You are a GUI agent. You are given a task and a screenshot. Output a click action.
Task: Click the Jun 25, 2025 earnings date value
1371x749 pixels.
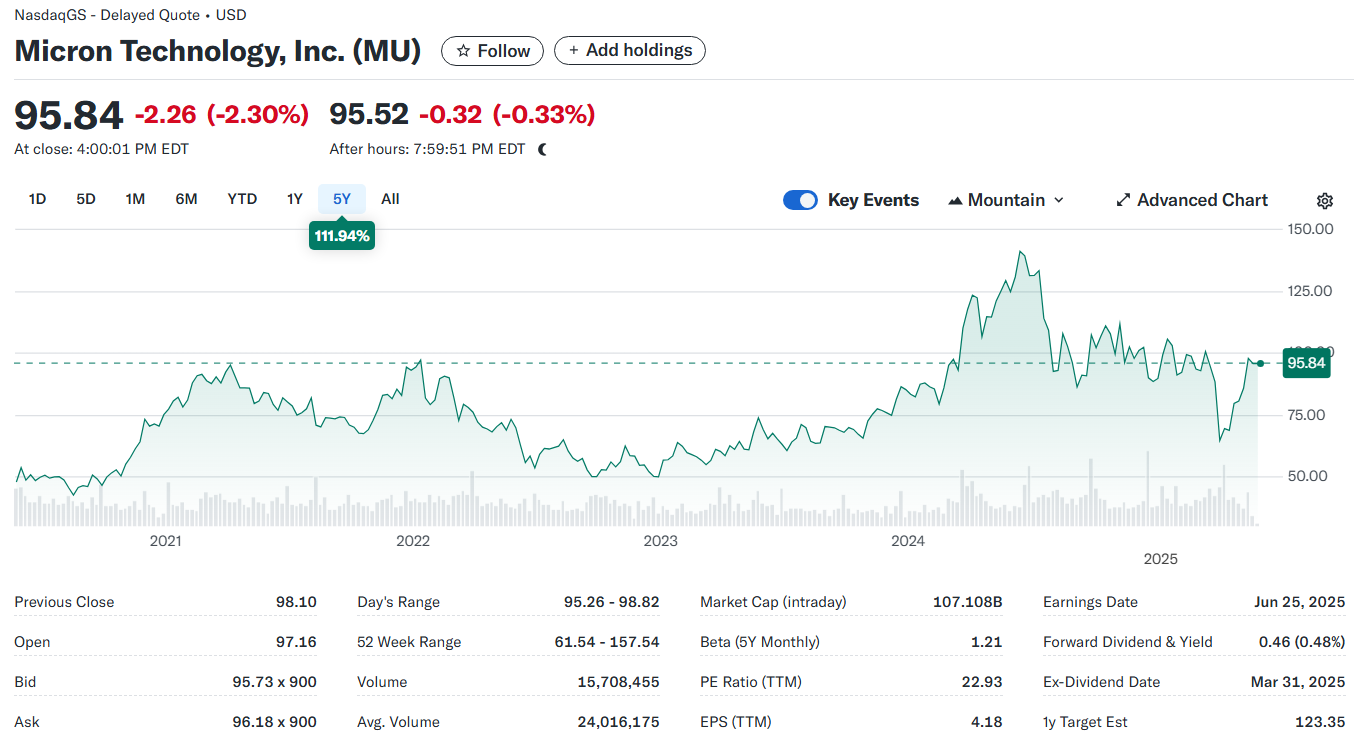click(x=1299, y=602)
